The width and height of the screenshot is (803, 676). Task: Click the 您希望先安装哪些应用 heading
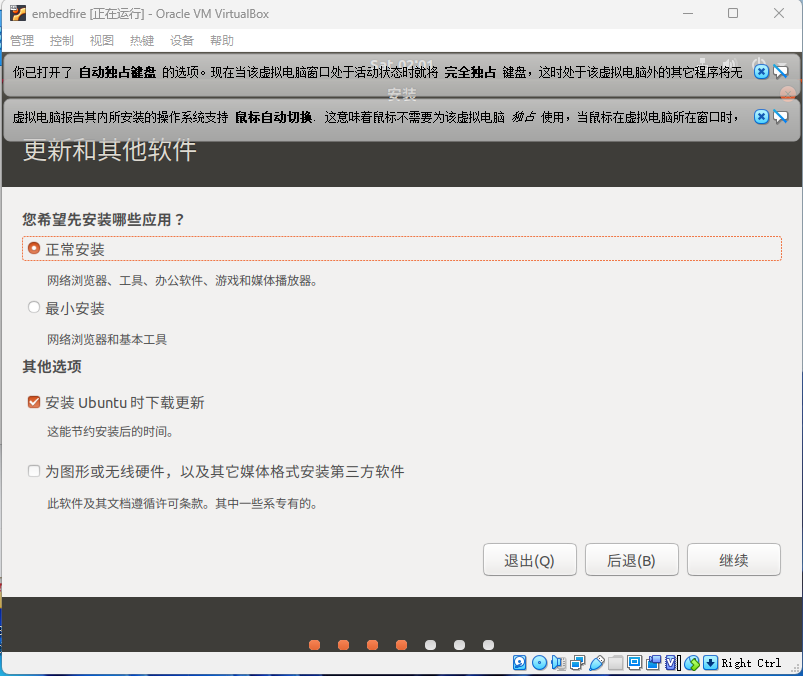coord(103,220)
